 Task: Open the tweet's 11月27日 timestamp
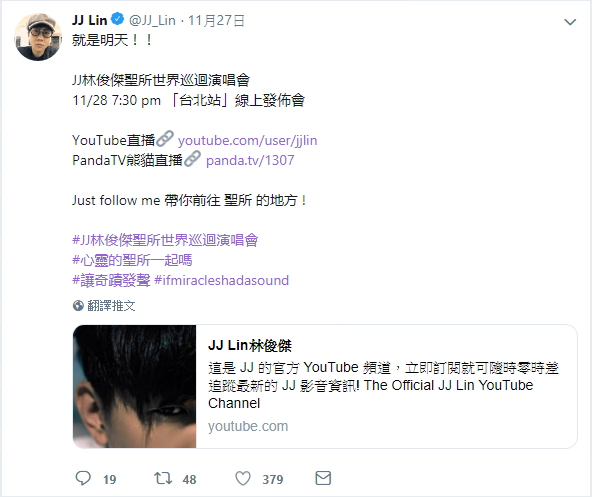click(x=216, y=20)
